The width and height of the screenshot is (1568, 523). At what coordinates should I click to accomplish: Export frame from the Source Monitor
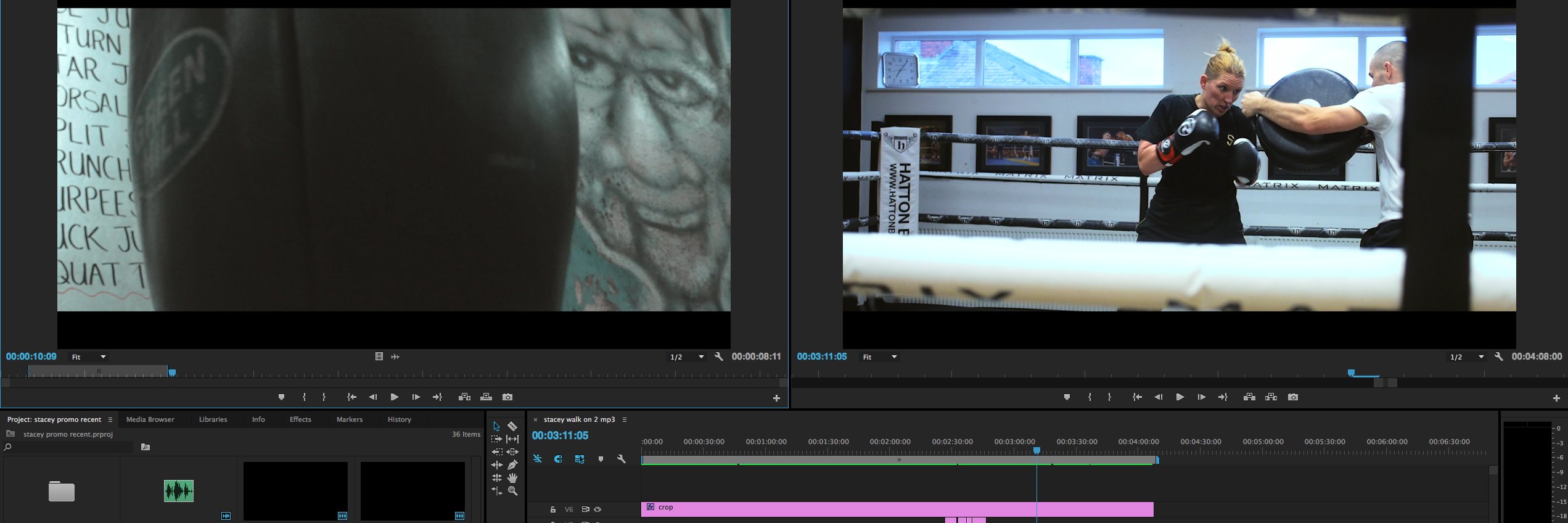point(507,397)
